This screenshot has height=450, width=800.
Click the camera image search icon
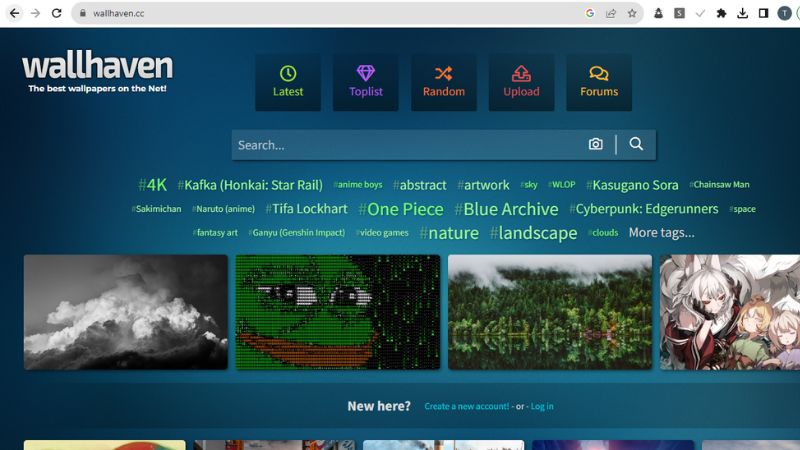[x=596, y=145]
